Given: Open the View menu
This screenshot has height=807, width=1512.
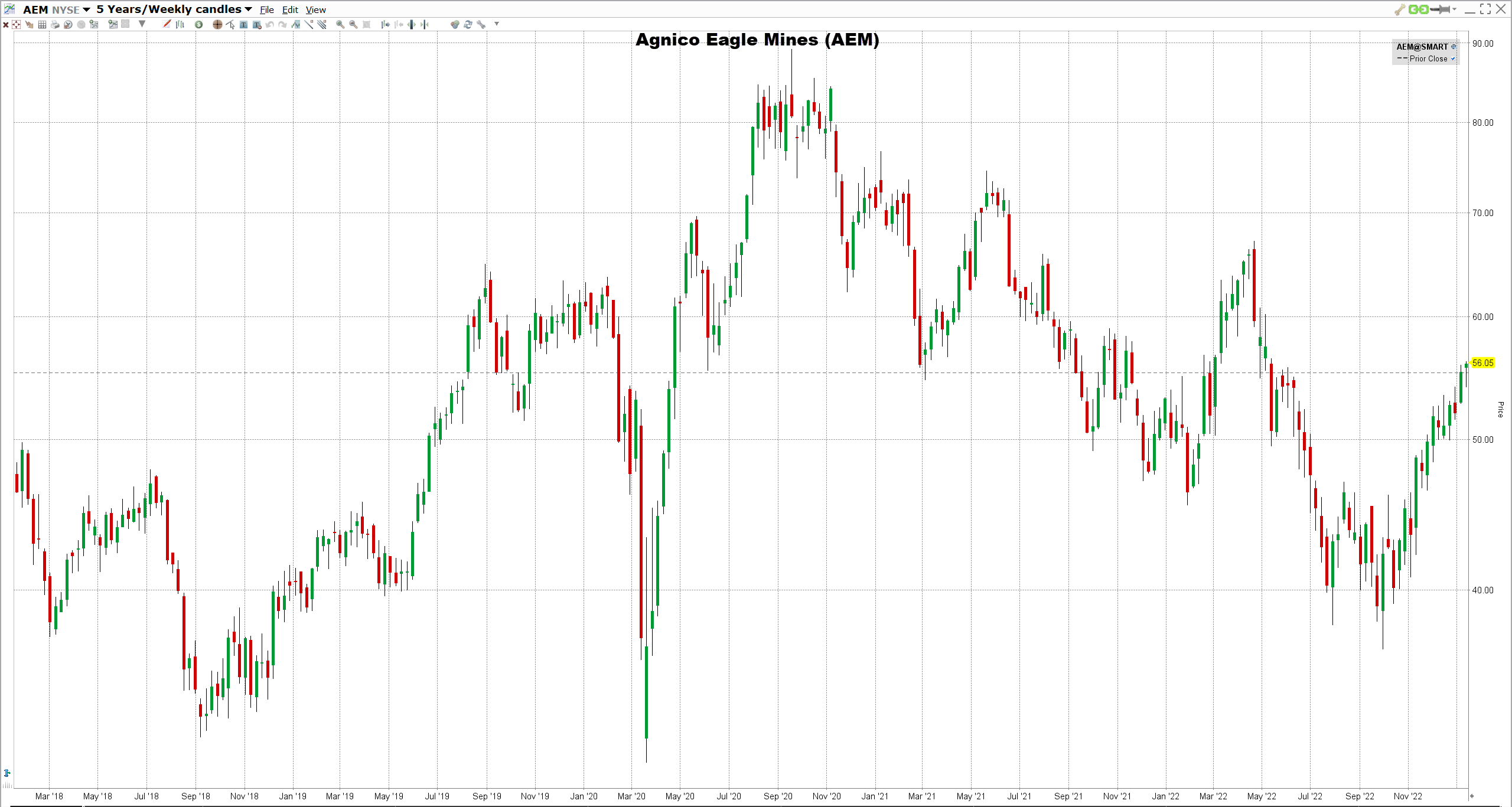Looking at the screenshot, I should pos(316,10).
